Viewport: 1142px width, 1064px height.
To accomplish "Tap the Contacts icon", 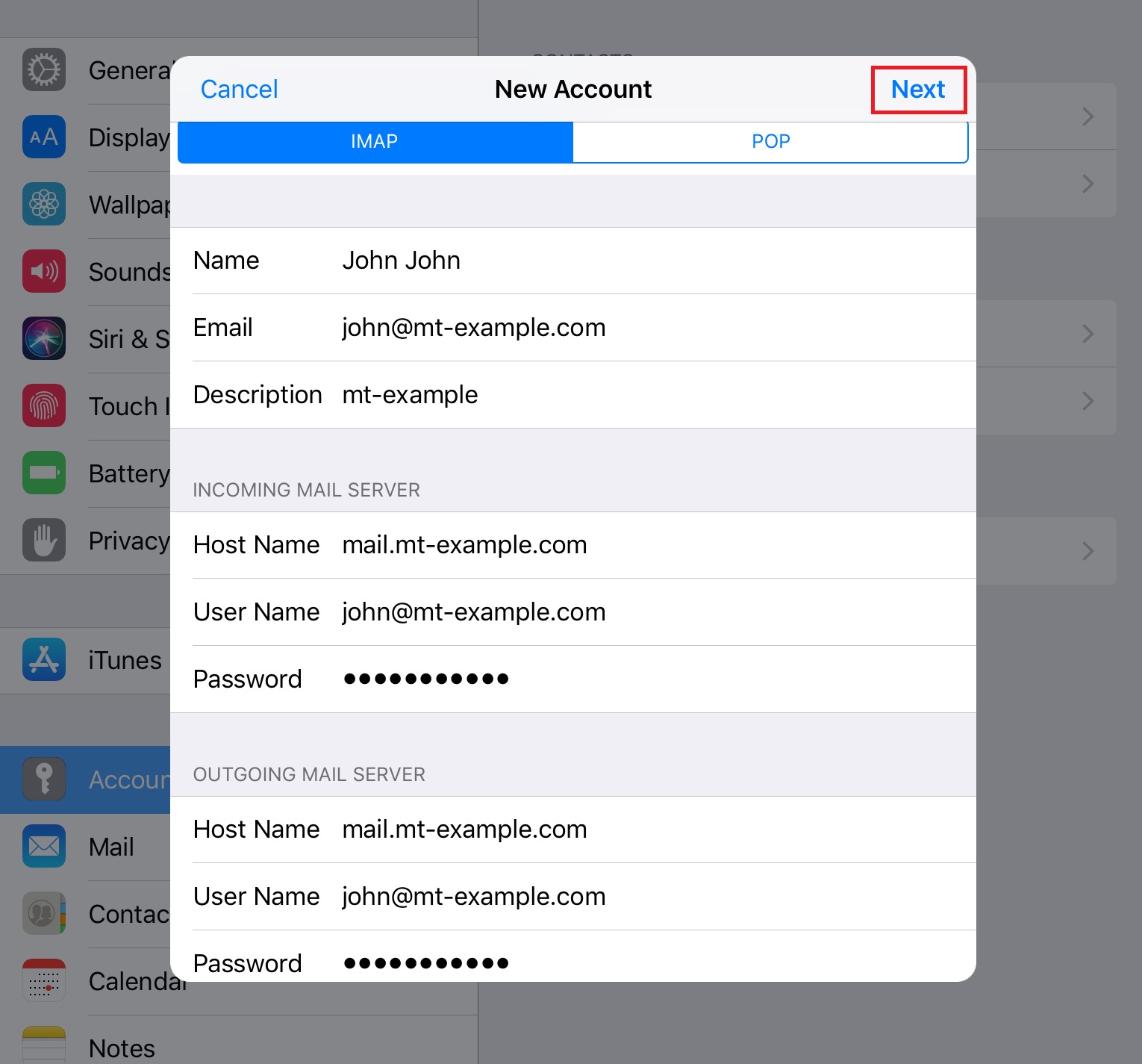I will point(44,914).
